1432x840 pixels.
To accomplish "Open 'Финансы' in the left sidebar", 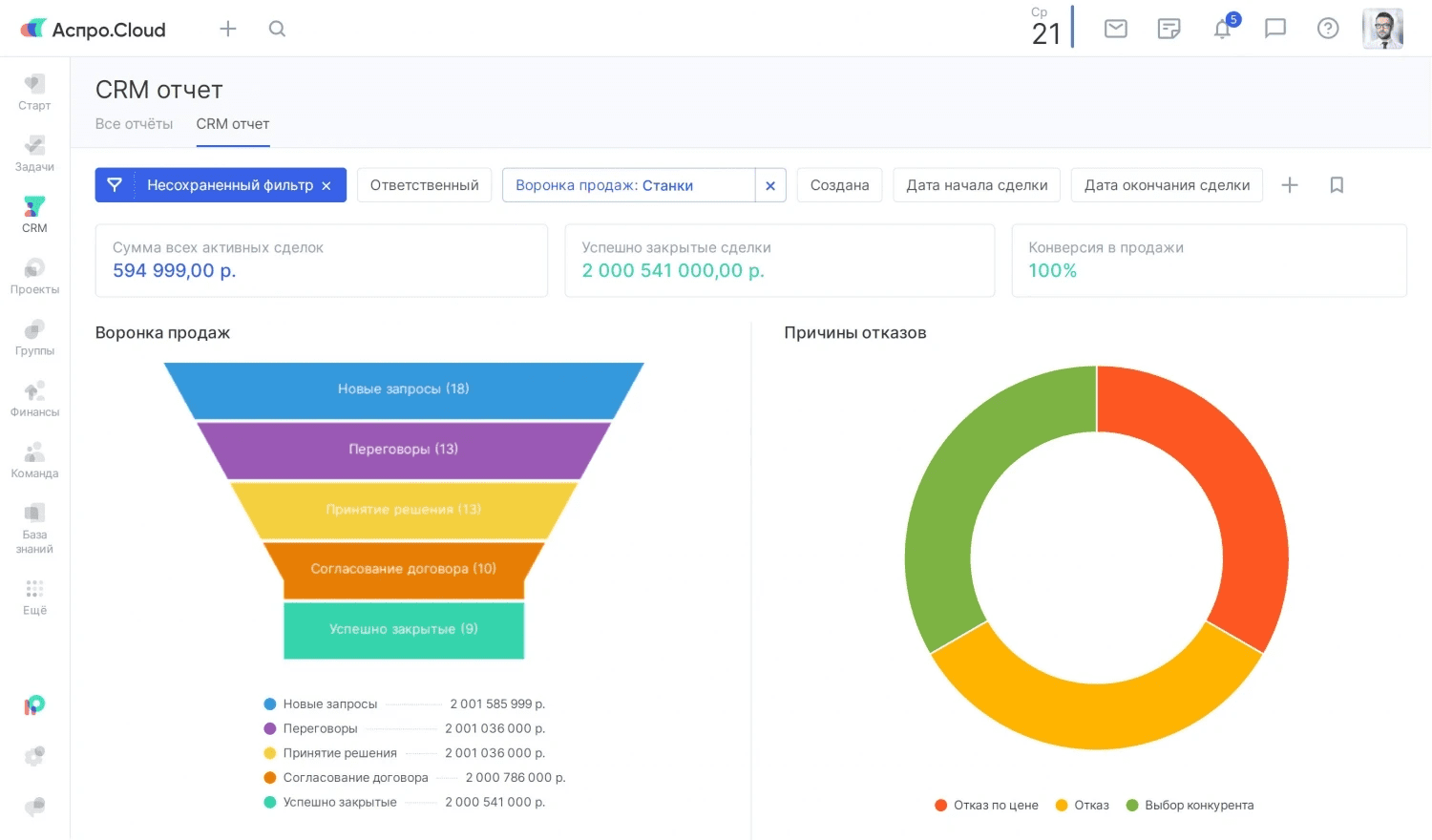I will 34,399.
